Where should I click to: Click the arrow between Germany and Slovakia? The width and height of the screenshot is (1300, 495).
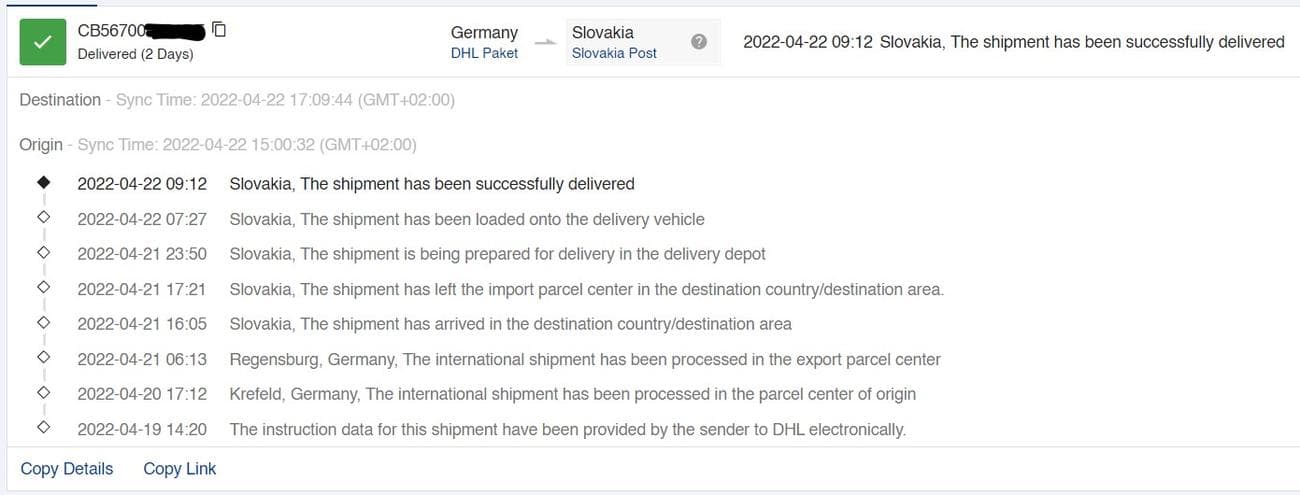tap(545, 43)
